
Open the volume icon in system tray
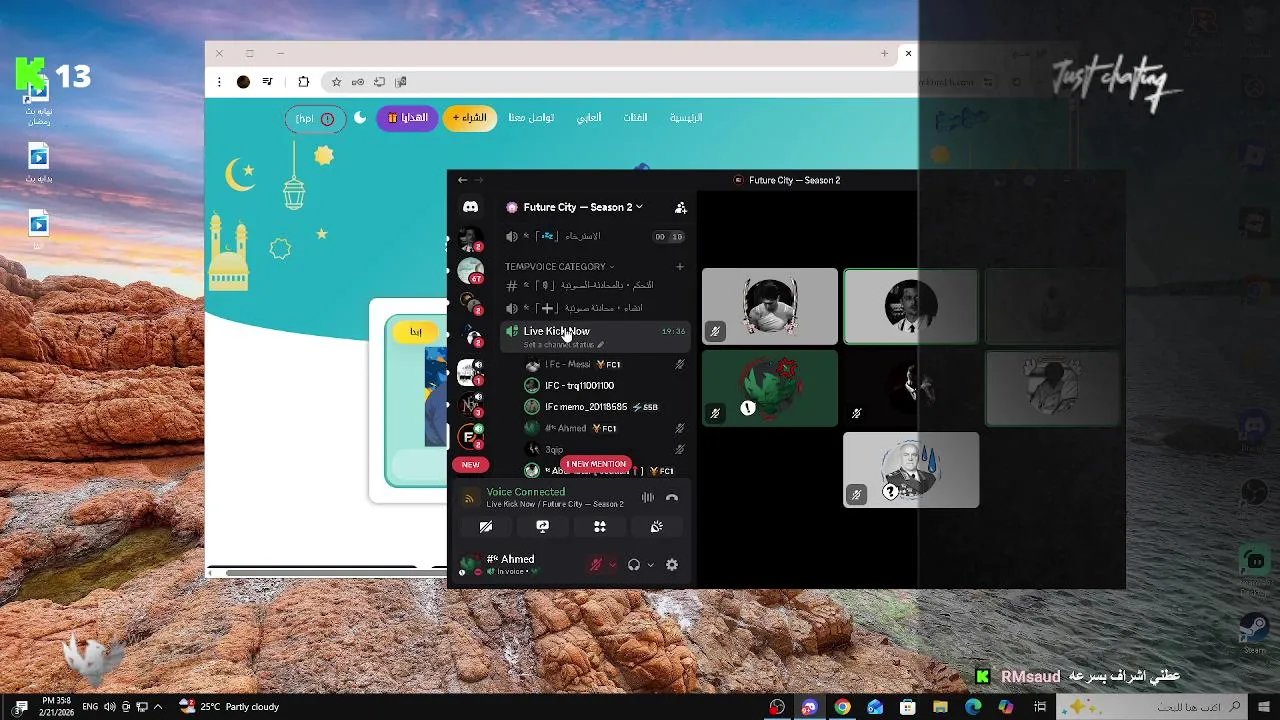coord(109,707)
